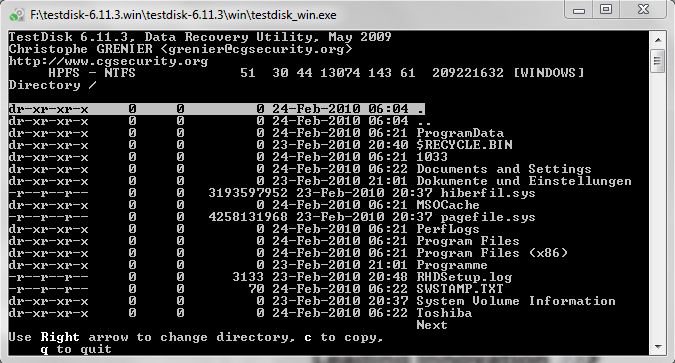Select the System Volume Information entry
The image size is (675, 363).
pos(312,301)
